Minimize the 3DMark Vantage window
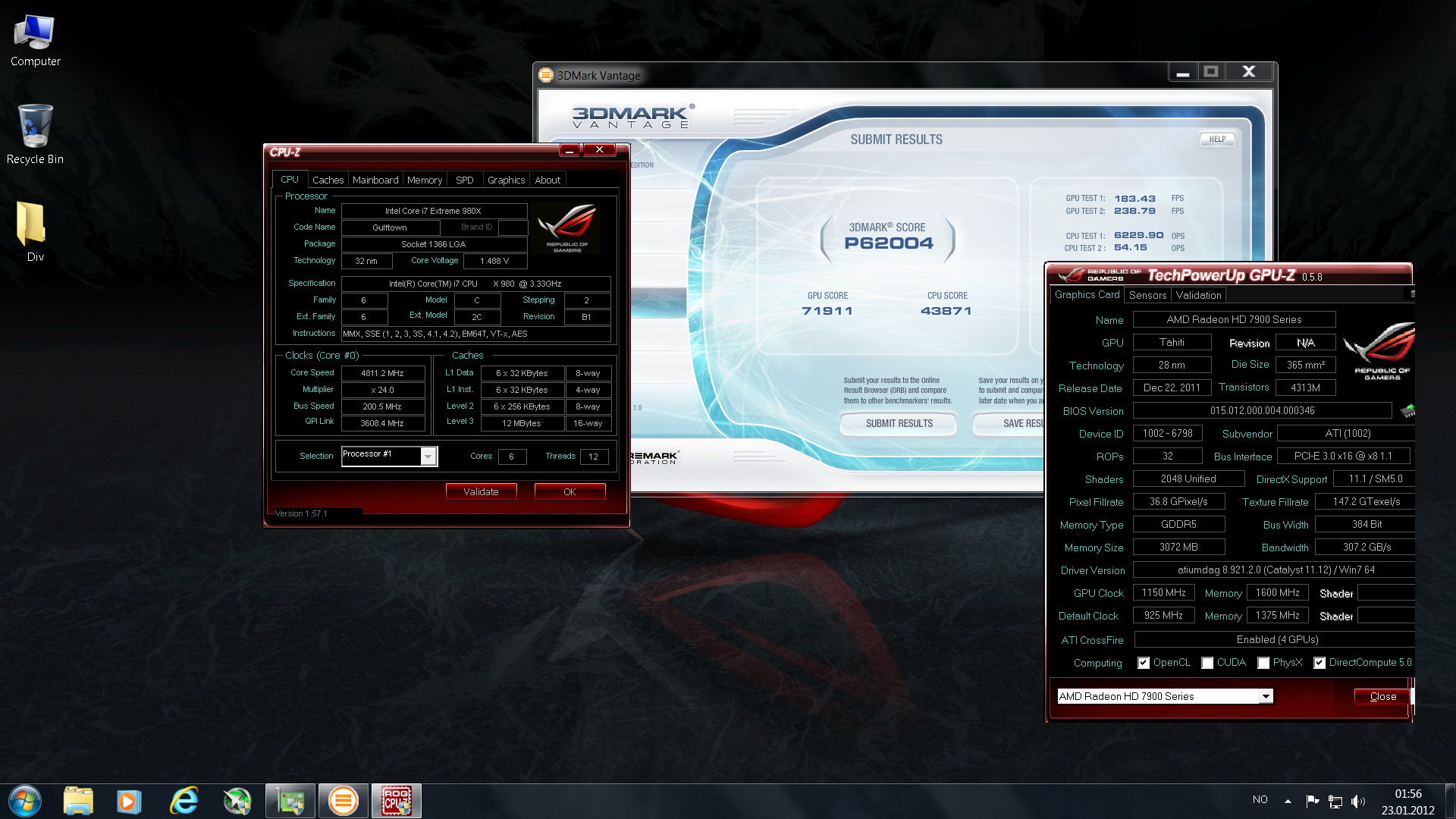 [x=1182, y=72]
